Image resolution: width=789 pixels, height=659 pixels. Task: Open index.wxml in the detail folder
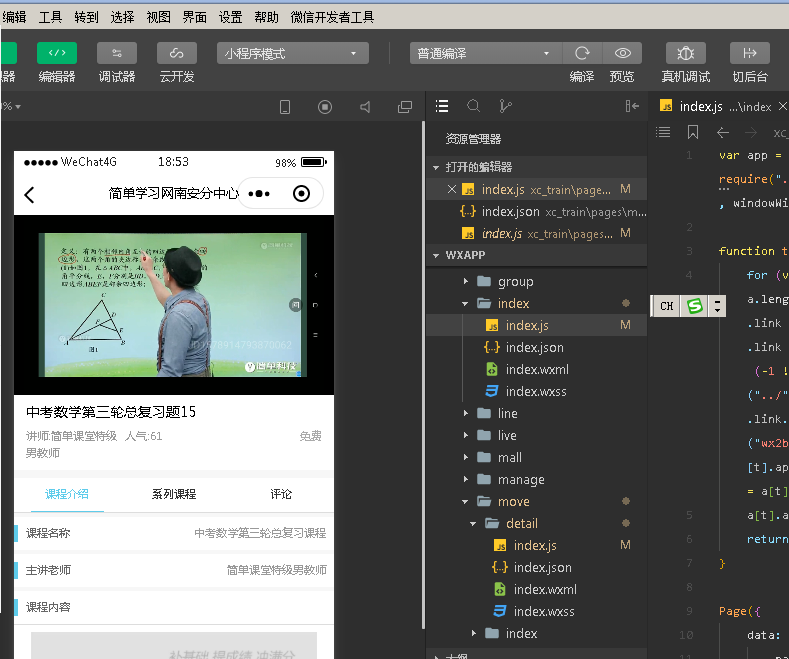coord(536,589)
